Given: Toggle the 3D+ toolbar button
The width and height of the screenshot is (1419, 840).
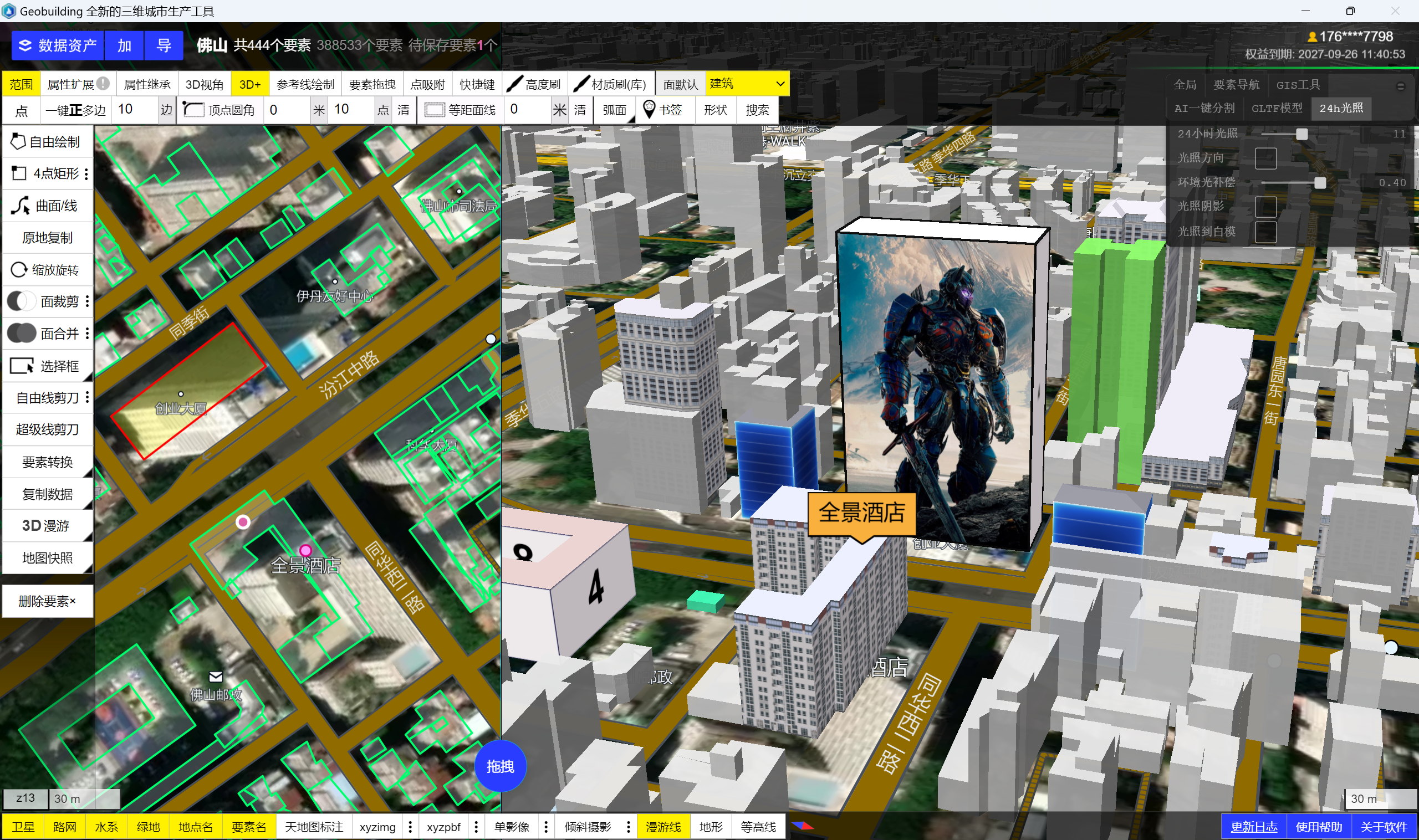Looking at the screenshot, I should [x=250, y=84].
